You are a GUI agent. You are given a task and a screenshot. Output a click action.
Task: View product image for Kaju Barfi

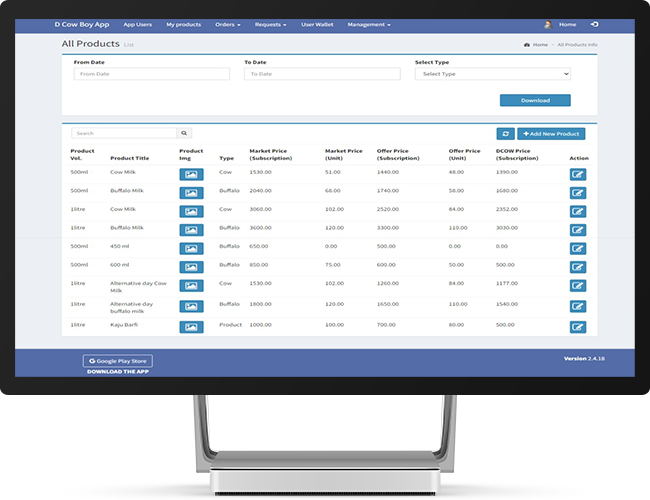pos(191,327)
